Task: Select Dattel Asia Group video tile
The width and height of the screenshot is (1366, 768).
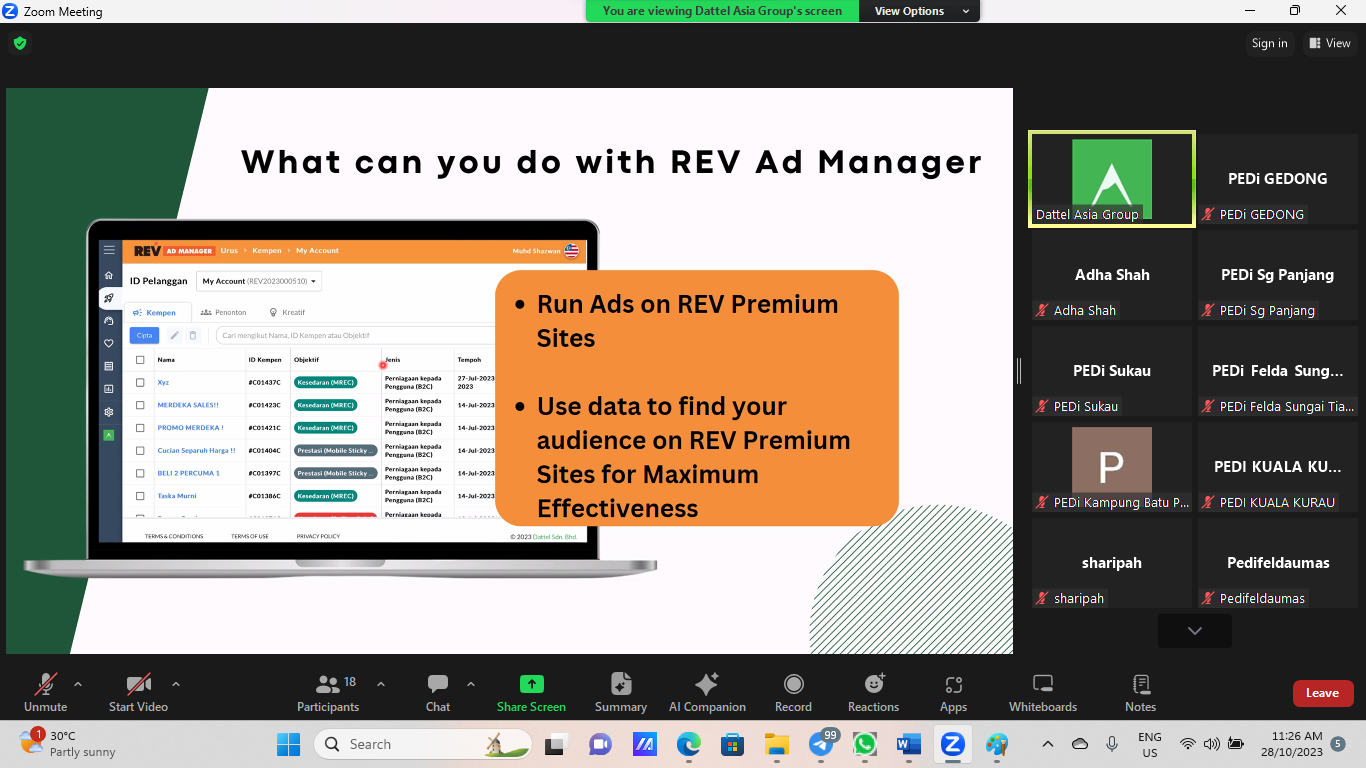Action: click(x=1112, y=179)
